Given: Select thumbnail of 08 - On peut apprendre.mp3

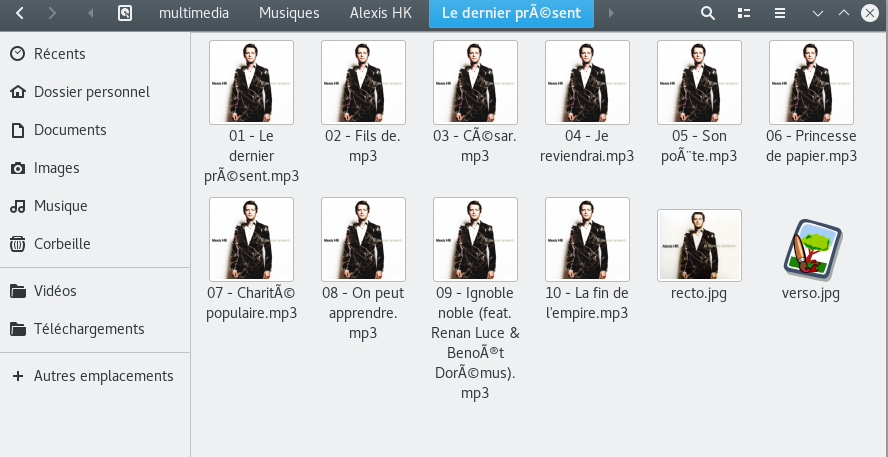Looking at the screenshot, I should [x=364, y=239].
